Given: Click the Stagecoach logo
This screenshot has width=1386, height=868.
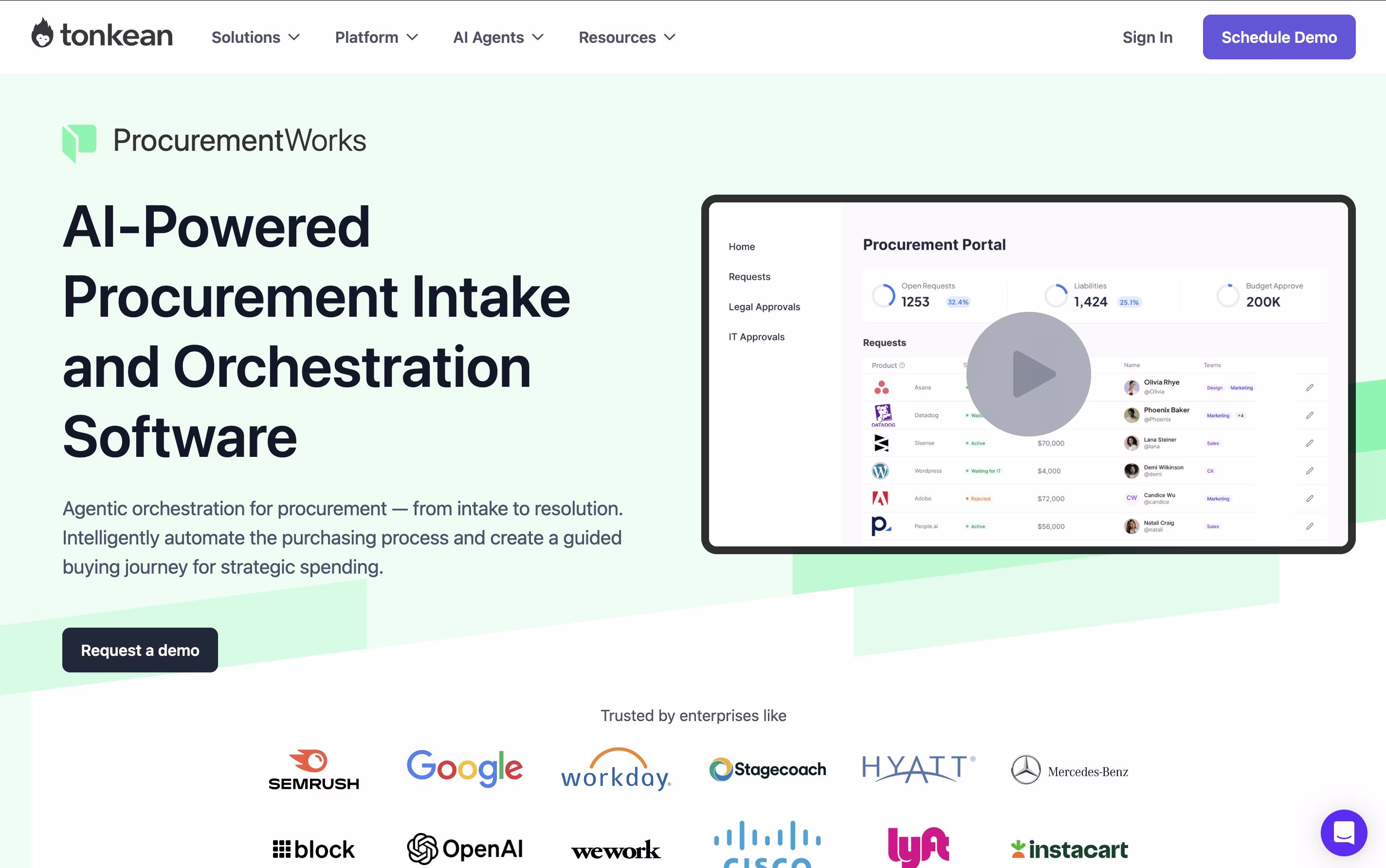Looking at the screenshot, I should click(x=767, y=769).
